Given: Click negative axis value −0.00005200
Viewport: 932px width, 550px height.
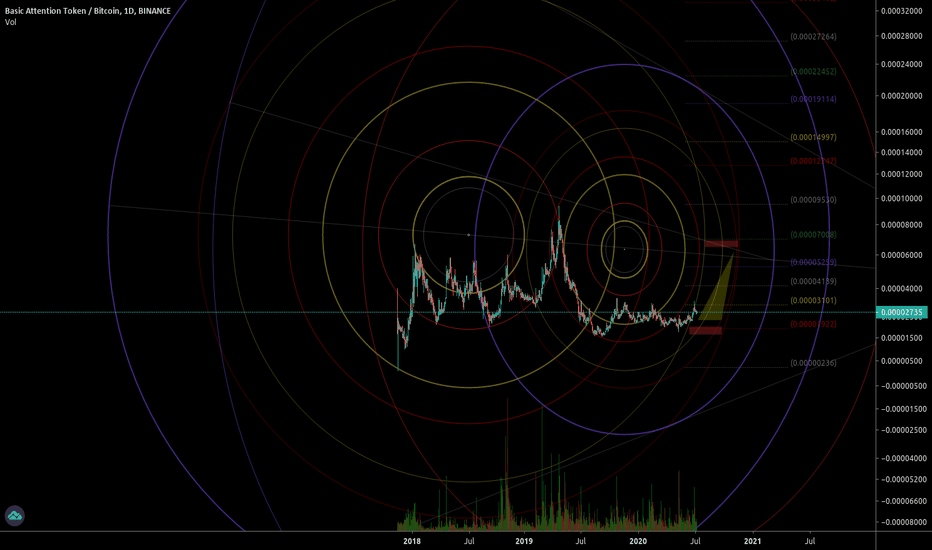Looking at the screenshot, I should pyautogui.click(x=903, y=479).
